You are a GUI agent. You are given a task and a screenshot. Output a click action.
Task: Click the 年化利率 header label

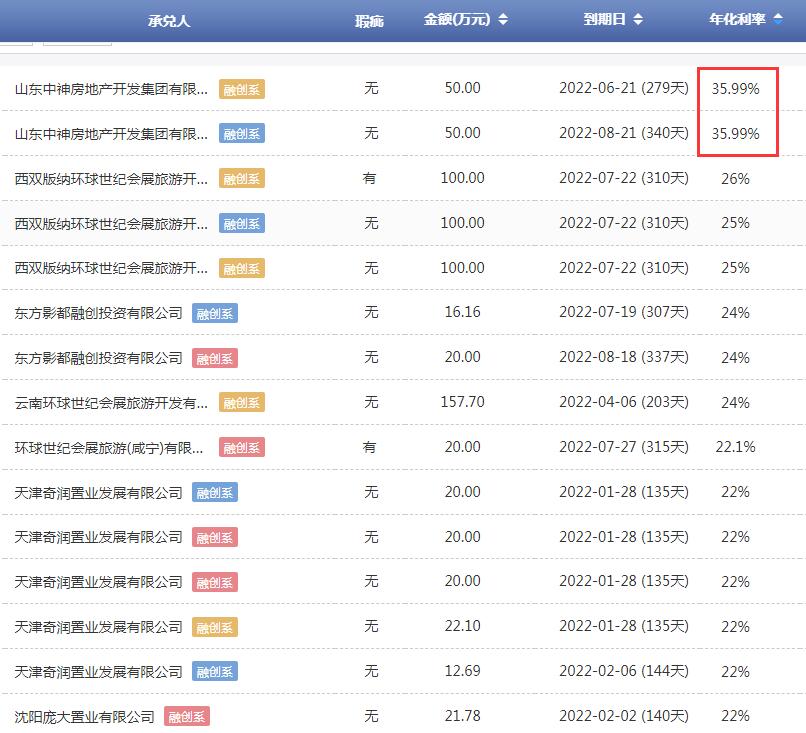[x=737, y=20]
